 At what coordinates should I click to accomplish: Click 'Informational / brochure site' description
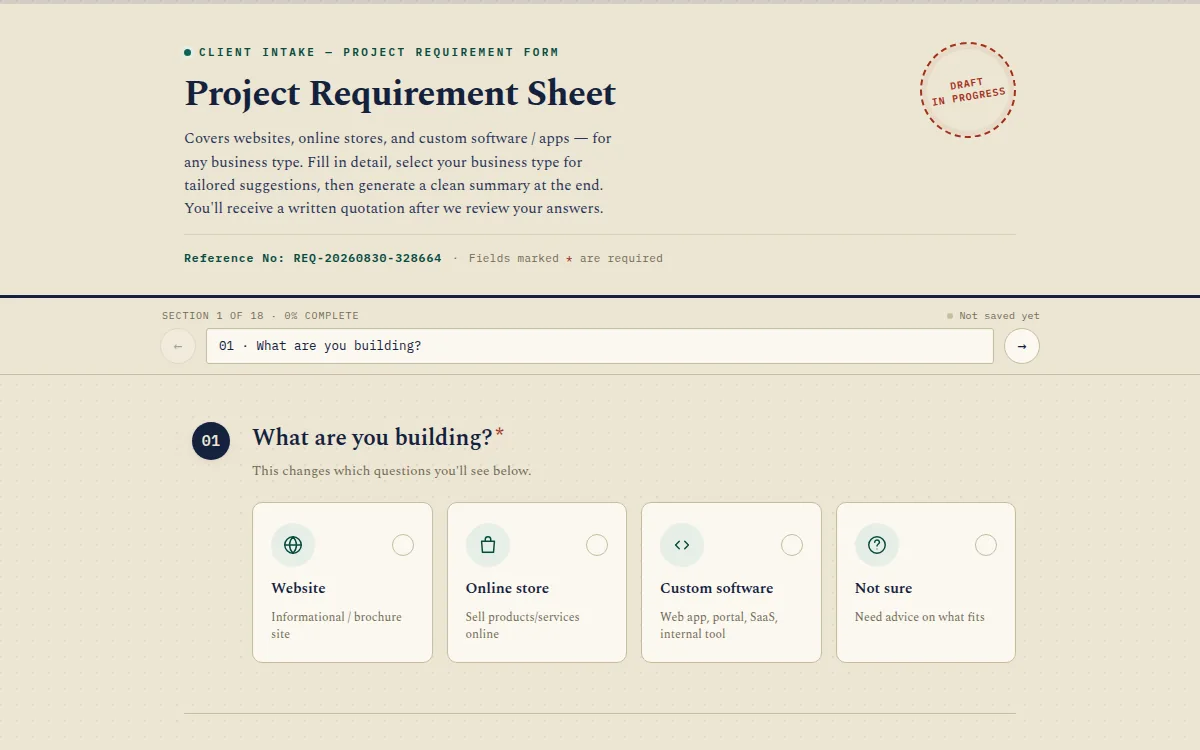336,625
